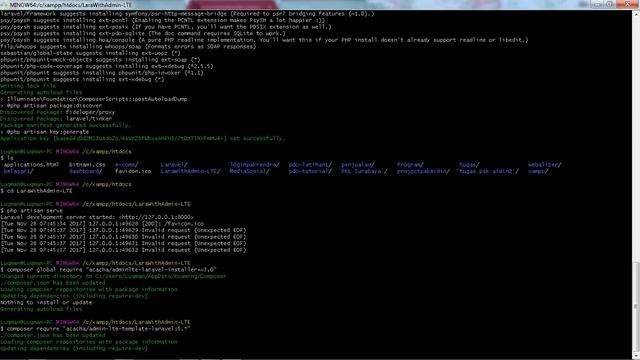The image size is (640, 360).
Task: Click 'Writing lock file' line
Action: 28,86
